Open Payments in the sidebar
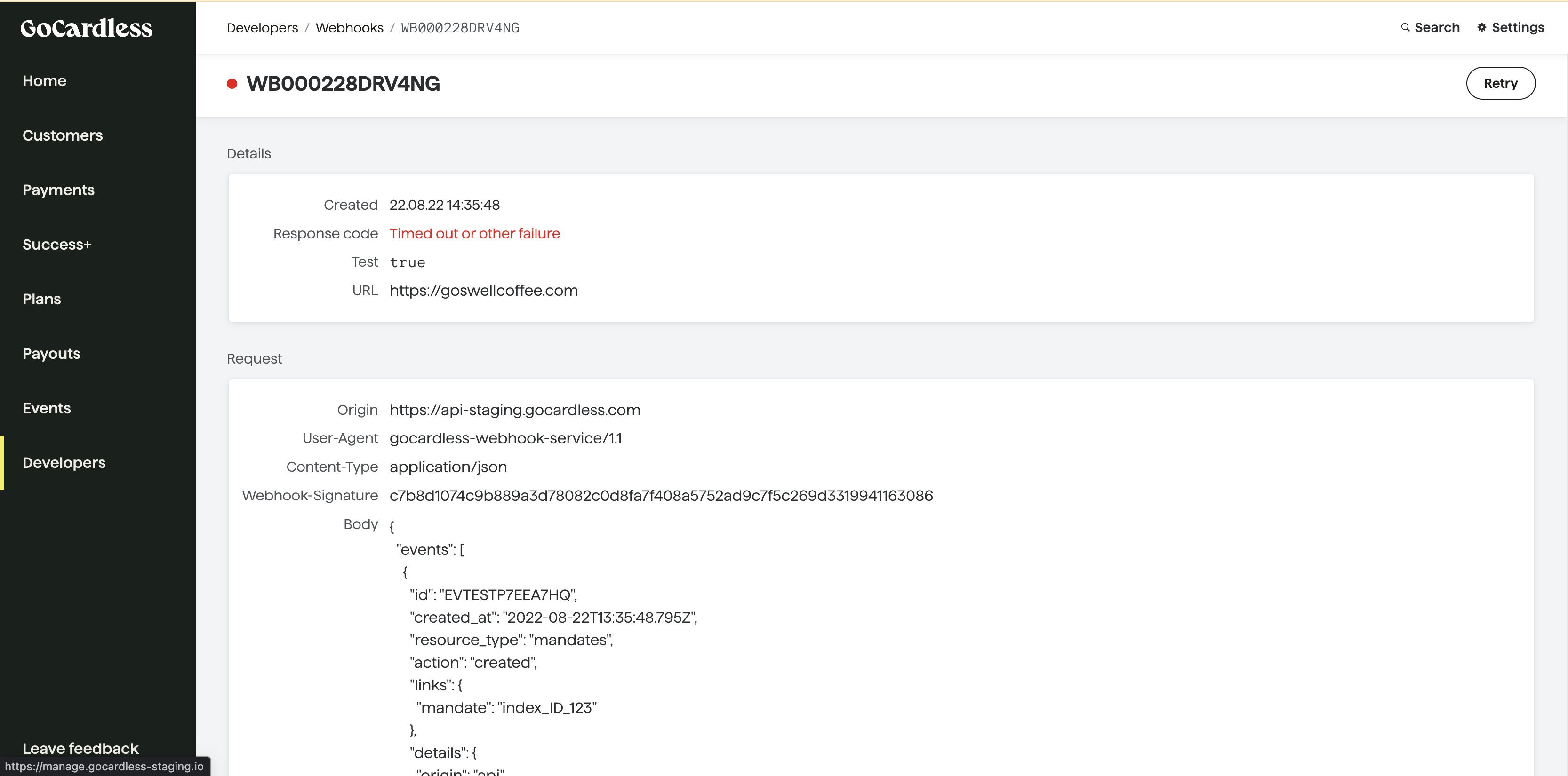The height and width of the screenshot is (776, 1568). click(58, 190)
